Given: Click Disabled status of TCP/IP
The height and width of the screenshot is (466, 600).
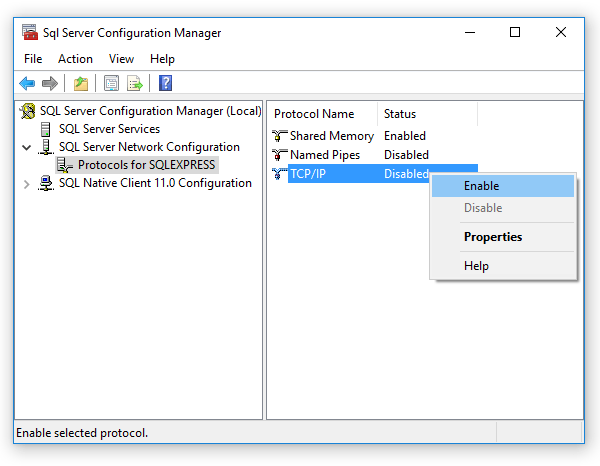Looking at the screenshot, I should coord(406,174).
